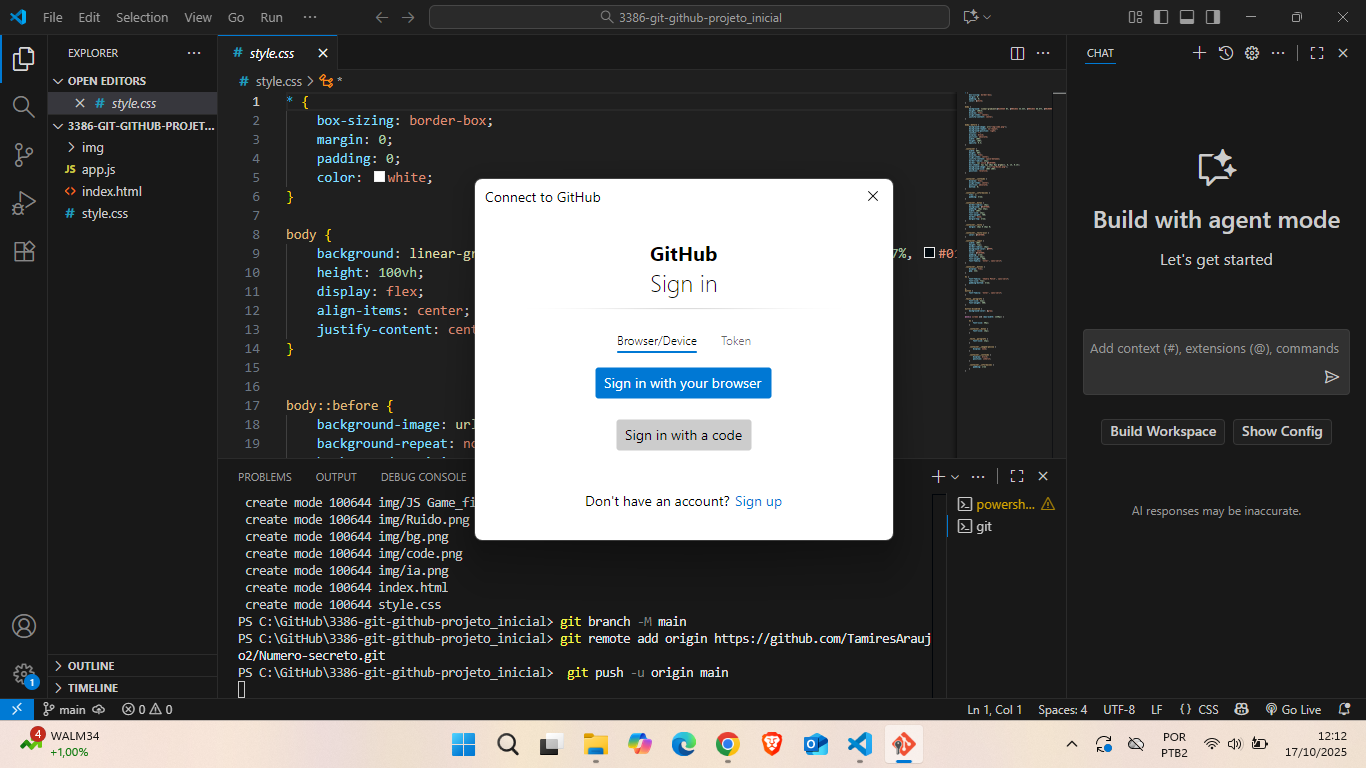The image size is (1366, 768).
Task: Switch to the Token tab
Action: [x=736, y=341]
